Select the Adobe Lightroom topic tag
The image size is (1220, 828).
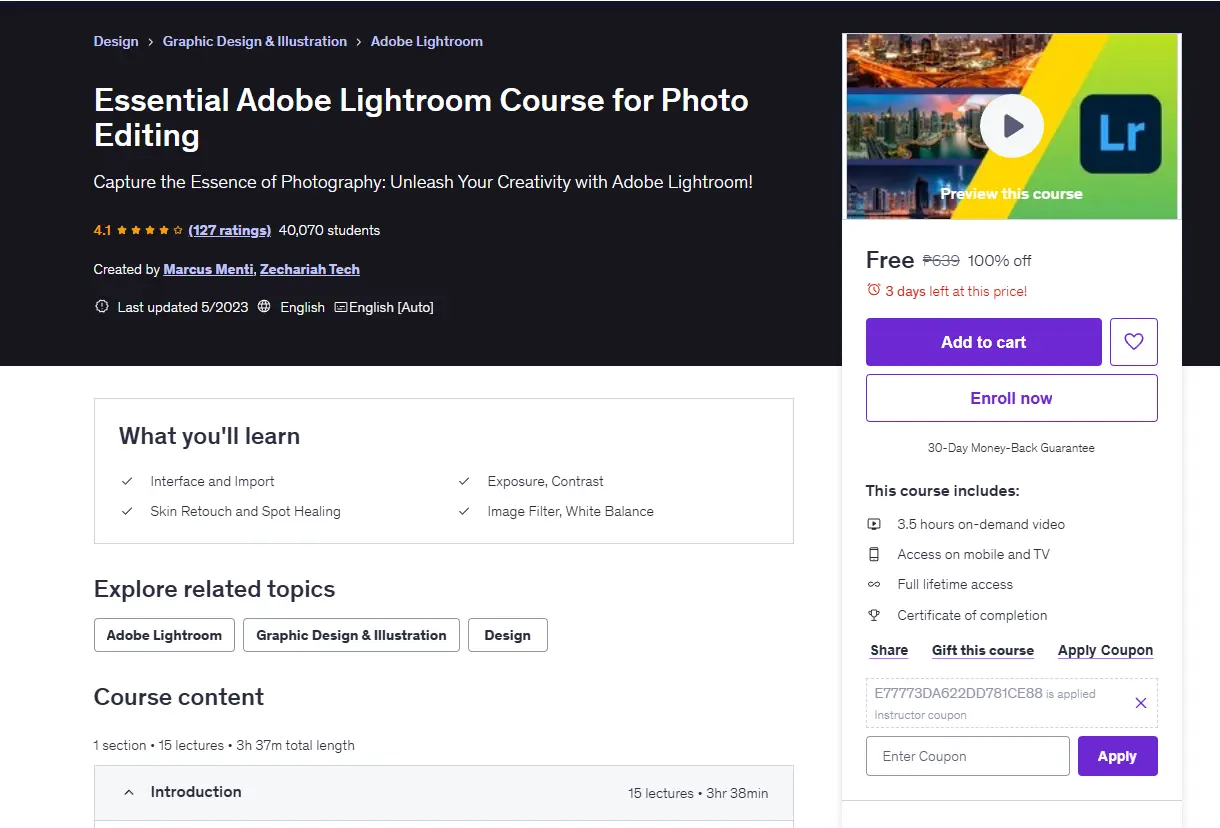coord(165,635)
